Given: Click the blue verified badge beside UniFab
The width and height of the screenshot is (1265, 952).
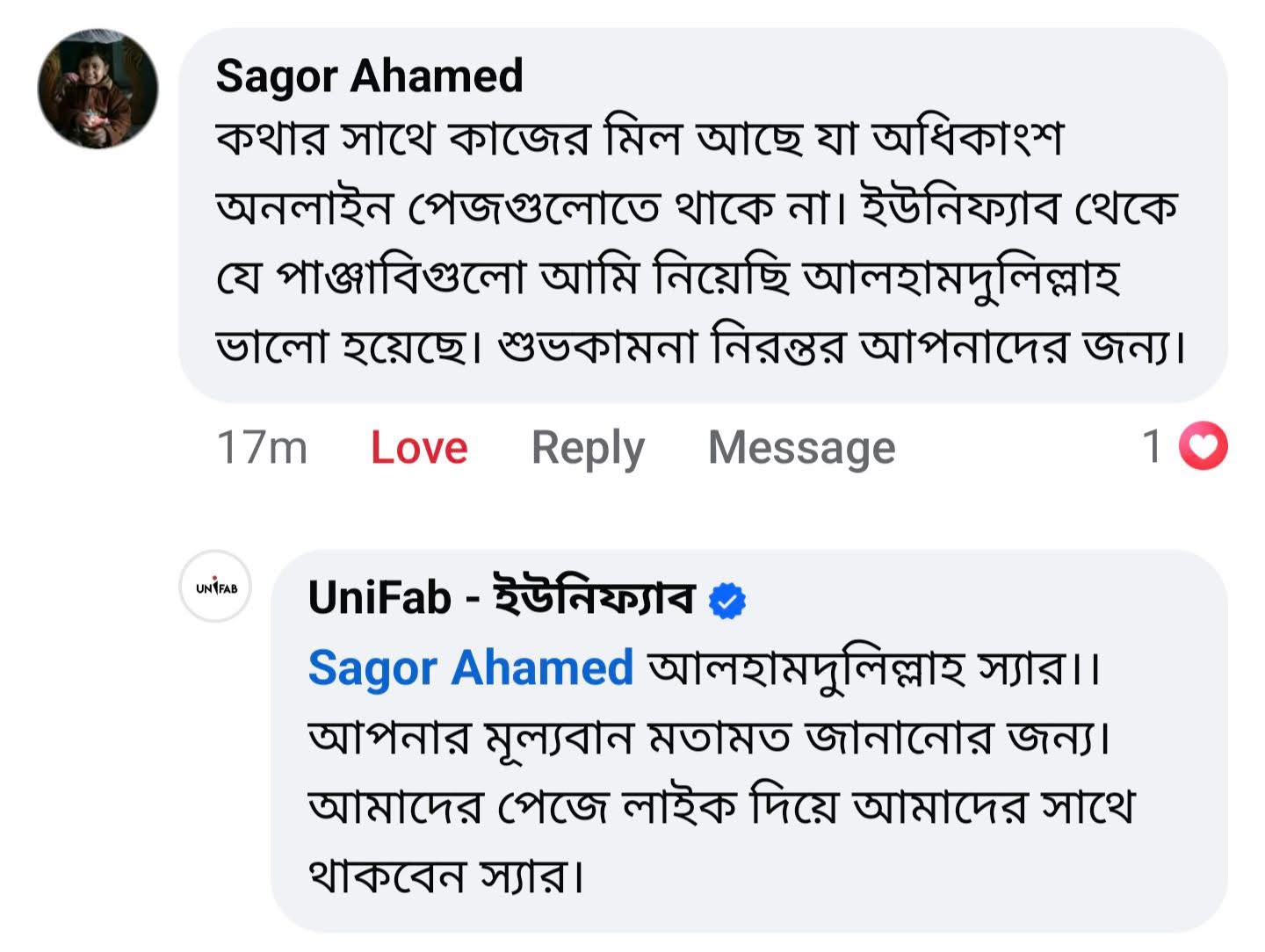Looking at the screenshot, I should coord(727,602).
